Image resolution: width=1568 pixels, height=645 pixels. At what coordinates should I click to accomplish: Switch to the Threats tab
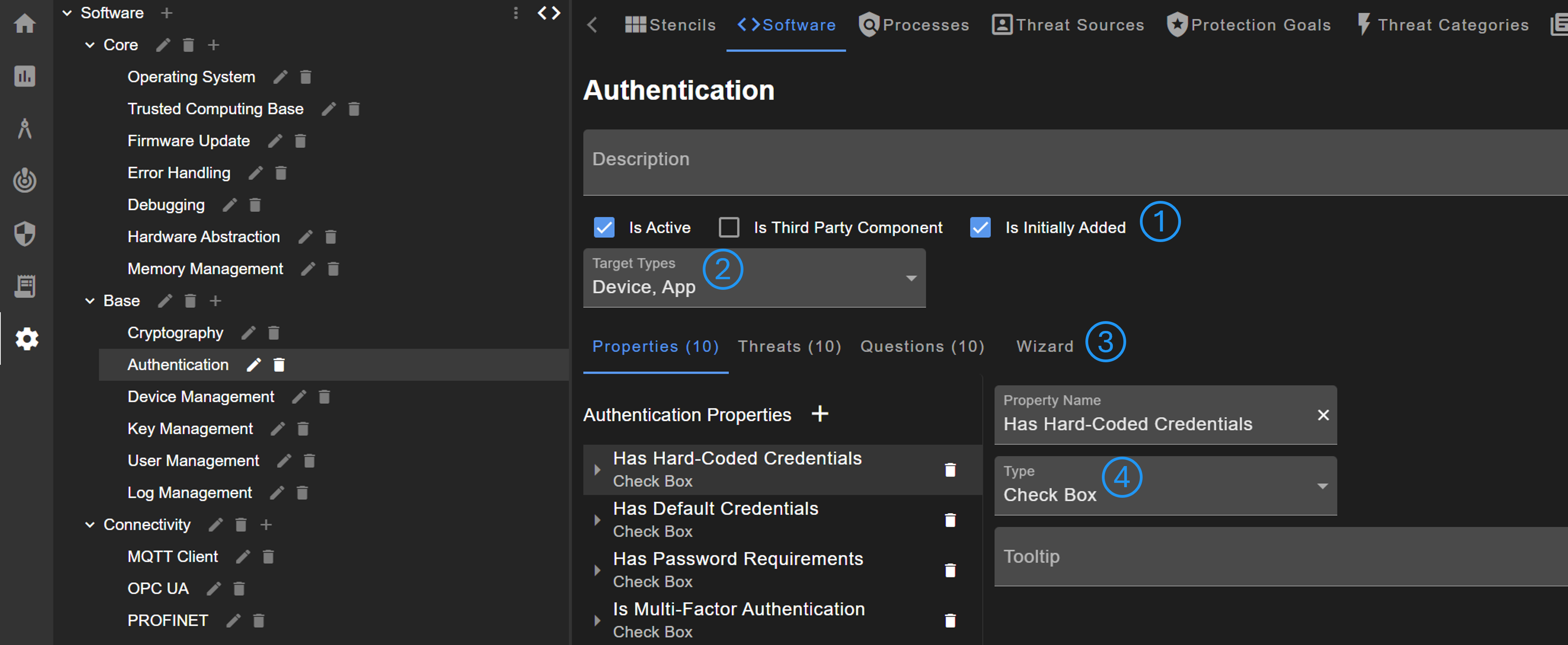[788, 346]
